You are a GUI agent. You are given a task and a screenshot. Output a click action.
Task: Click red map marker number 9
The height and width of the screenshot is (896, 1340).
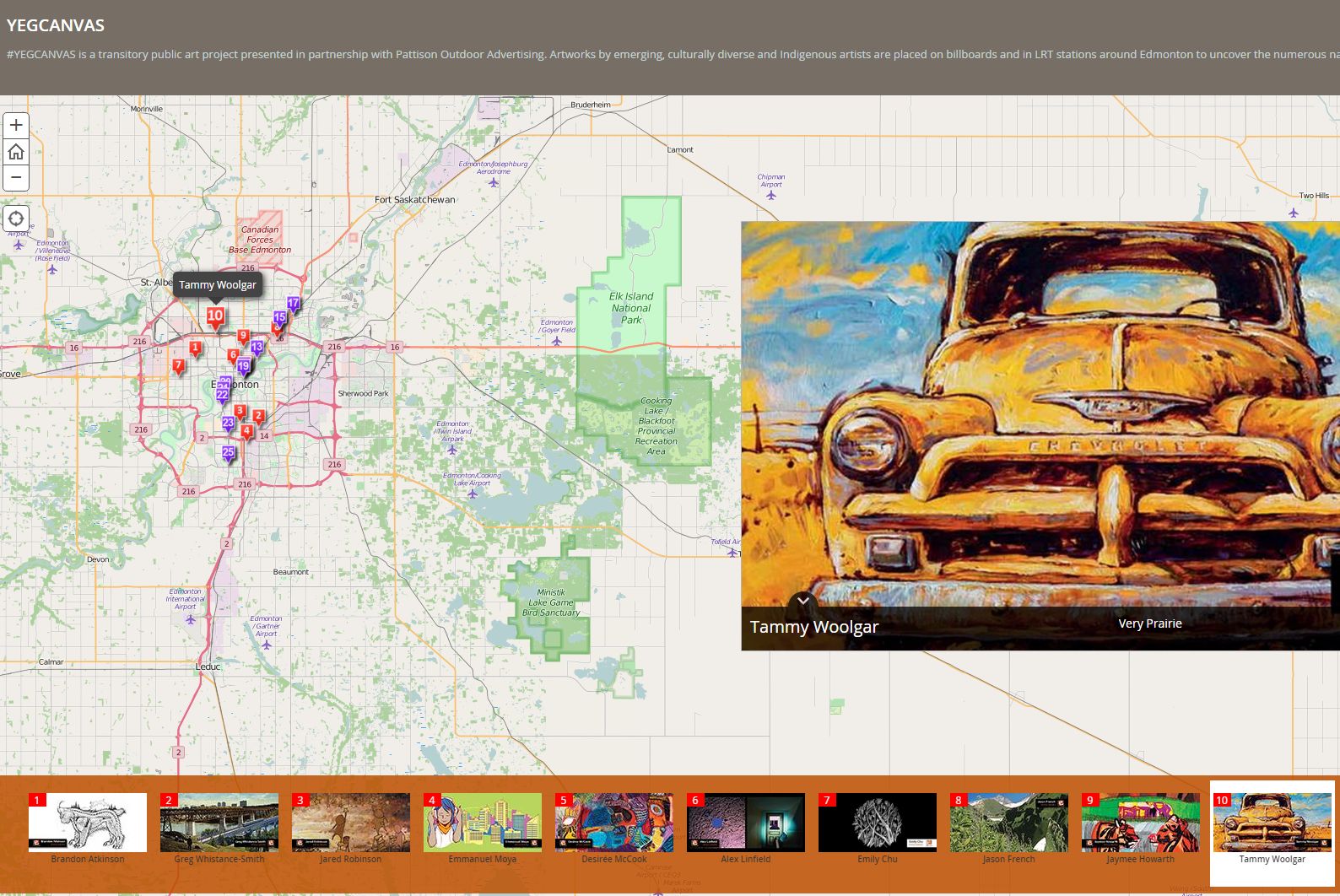(x=243, y=337)
